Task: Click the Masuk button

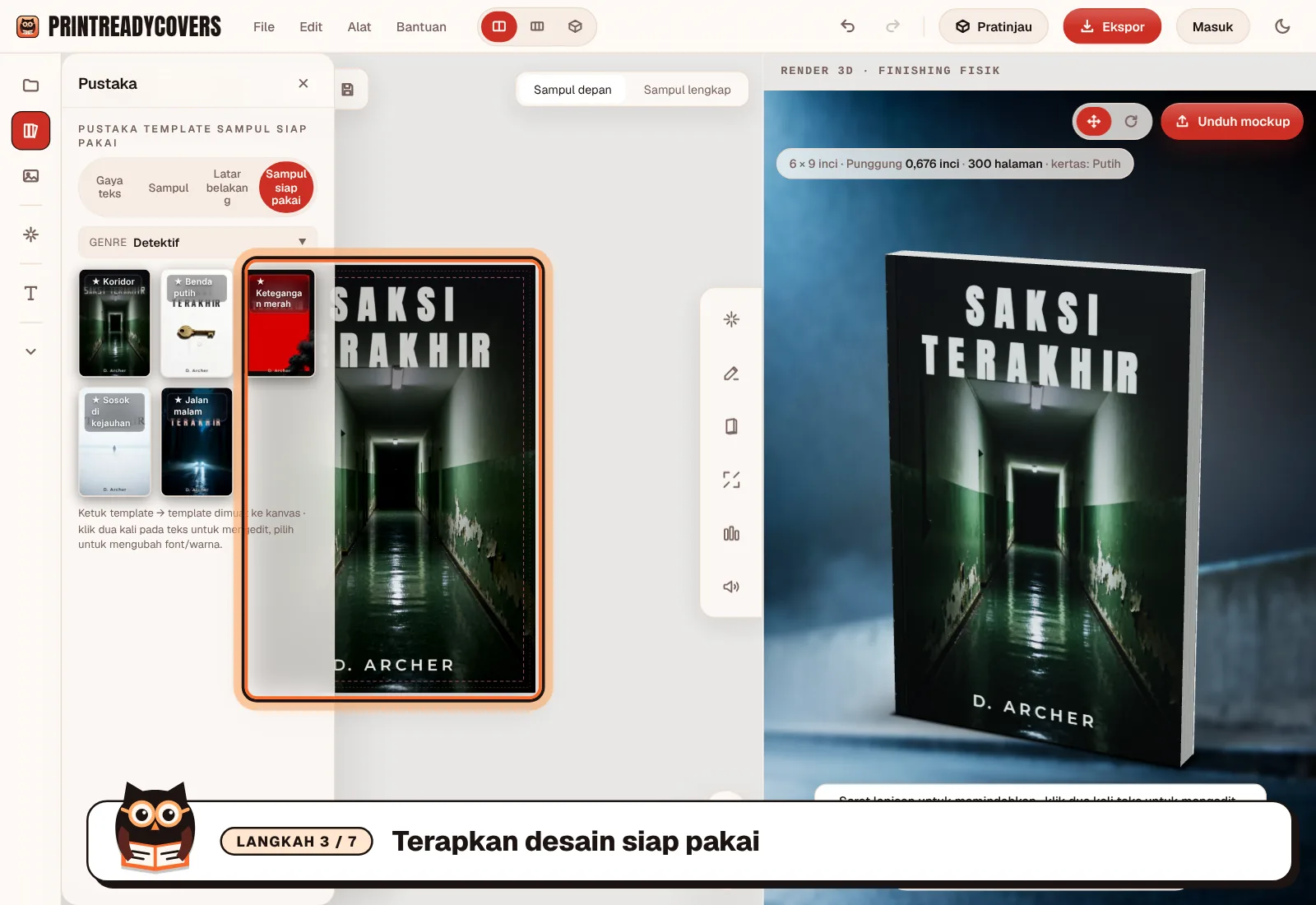Action: click(x=1212, y=26)
